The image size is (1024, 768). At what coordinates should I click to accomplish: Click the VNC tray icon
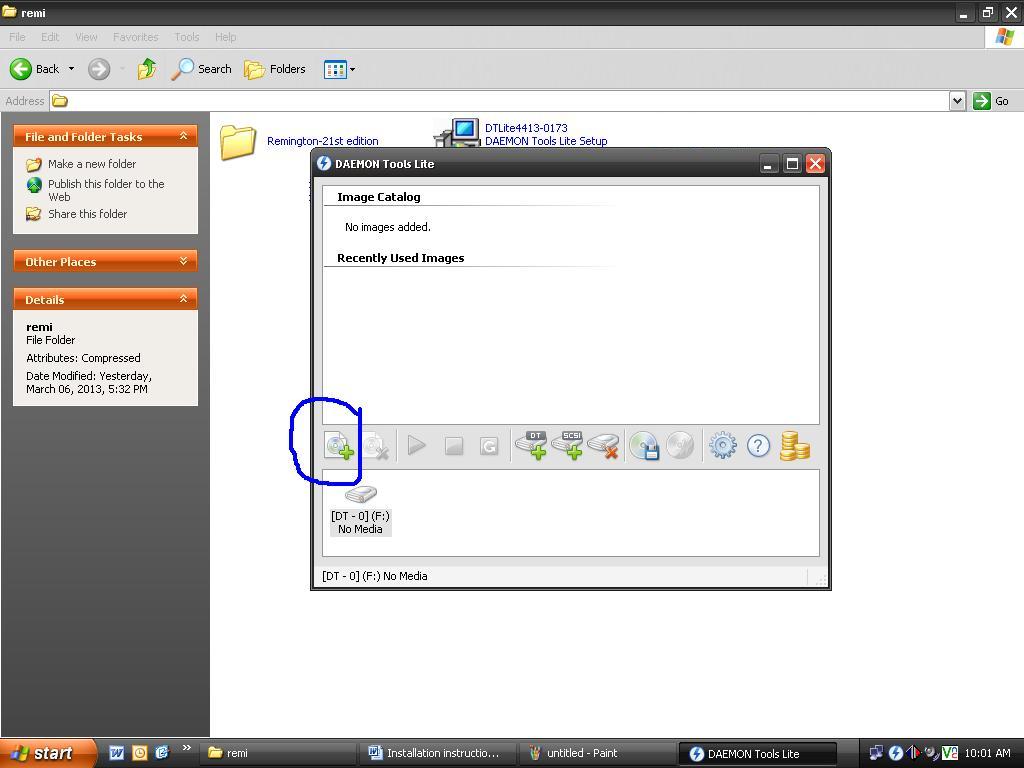click(950, 753)
